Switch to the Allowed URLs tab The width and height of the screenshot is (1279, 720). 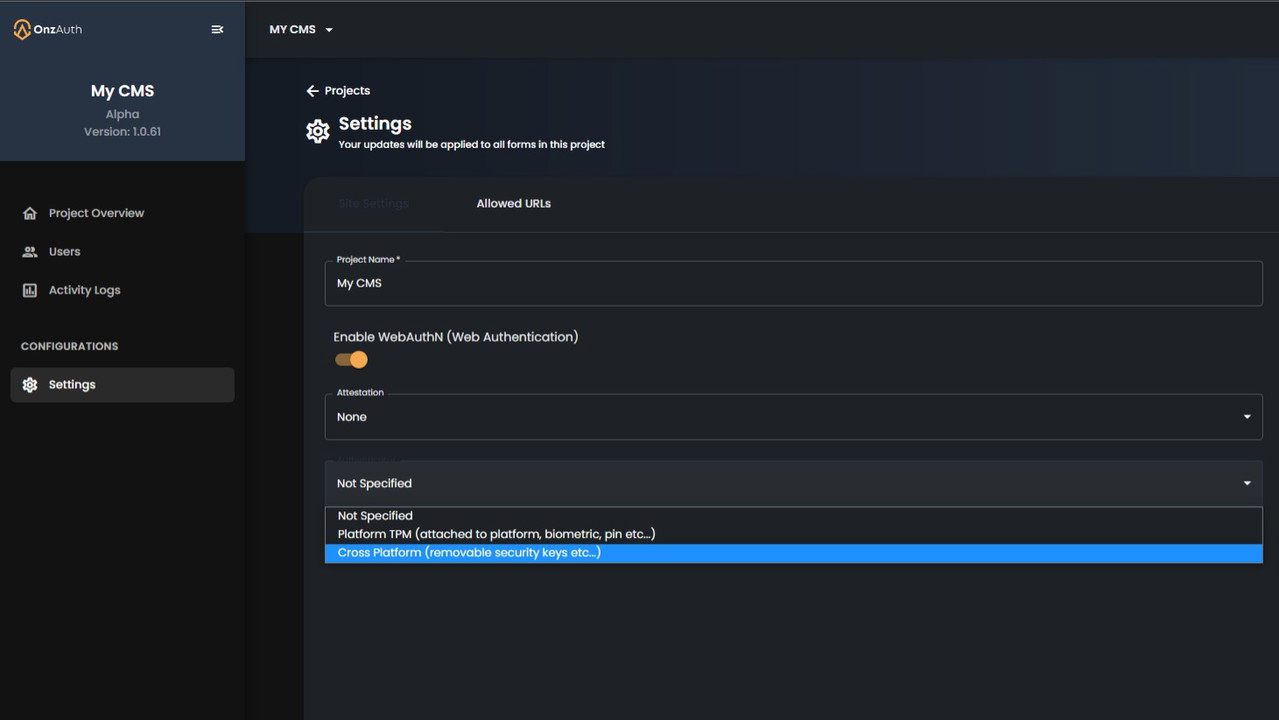coord(514,204)
